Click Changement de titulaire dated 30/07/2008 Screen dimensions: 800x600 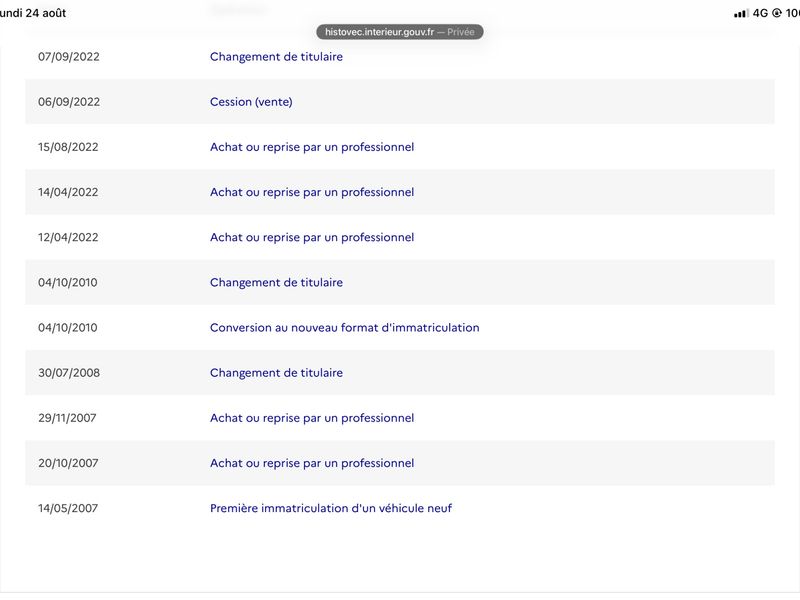(x=276, y=372)
